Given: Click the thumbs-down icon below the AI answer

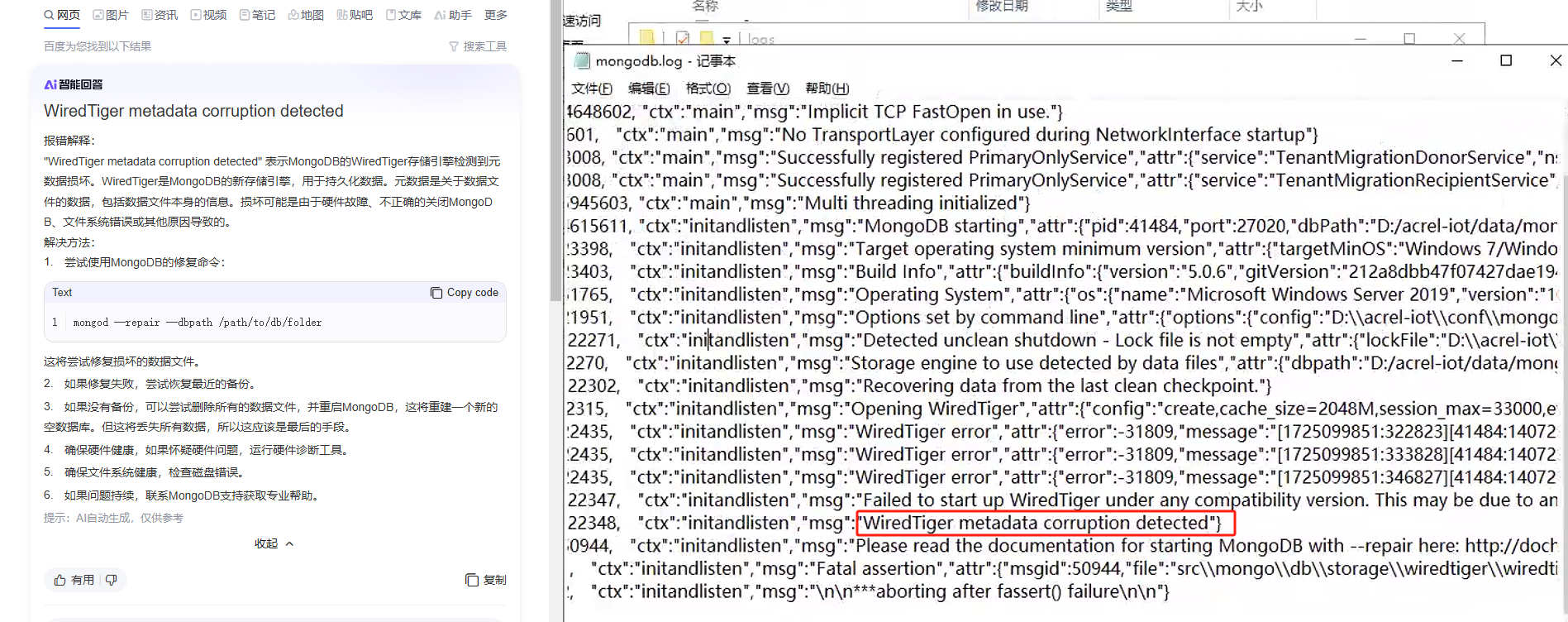Looking at the screenshot, I should [x=112, y=580].
